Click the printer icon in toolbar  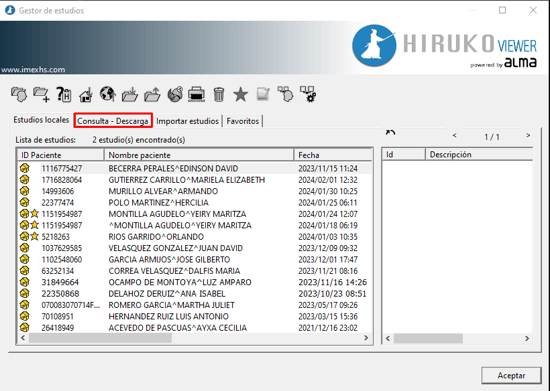(x=196, y=94)
